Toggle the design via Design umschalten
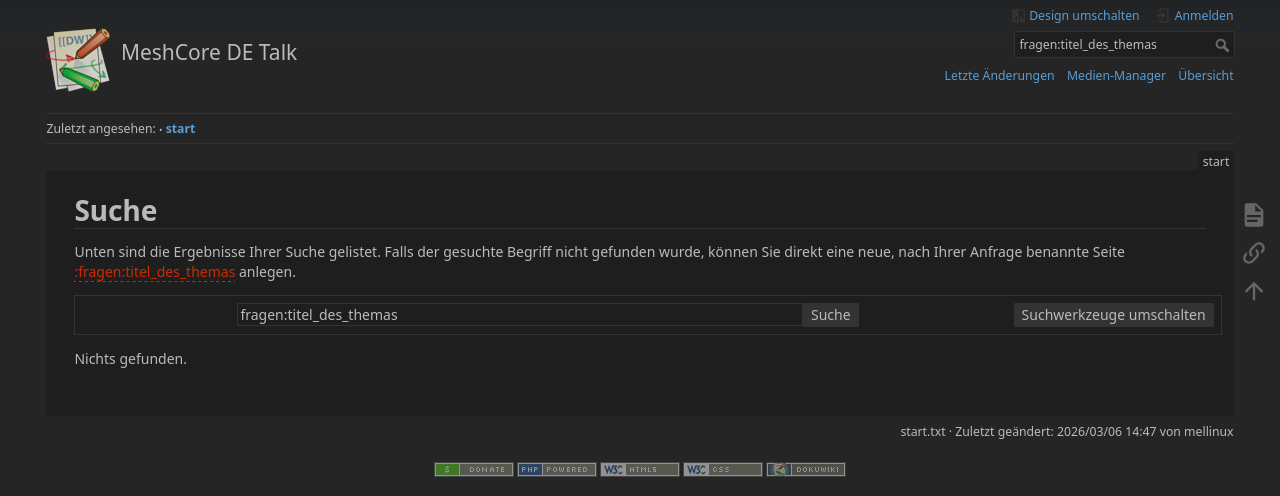The image size is (1280, 496). click(1083, 16)
